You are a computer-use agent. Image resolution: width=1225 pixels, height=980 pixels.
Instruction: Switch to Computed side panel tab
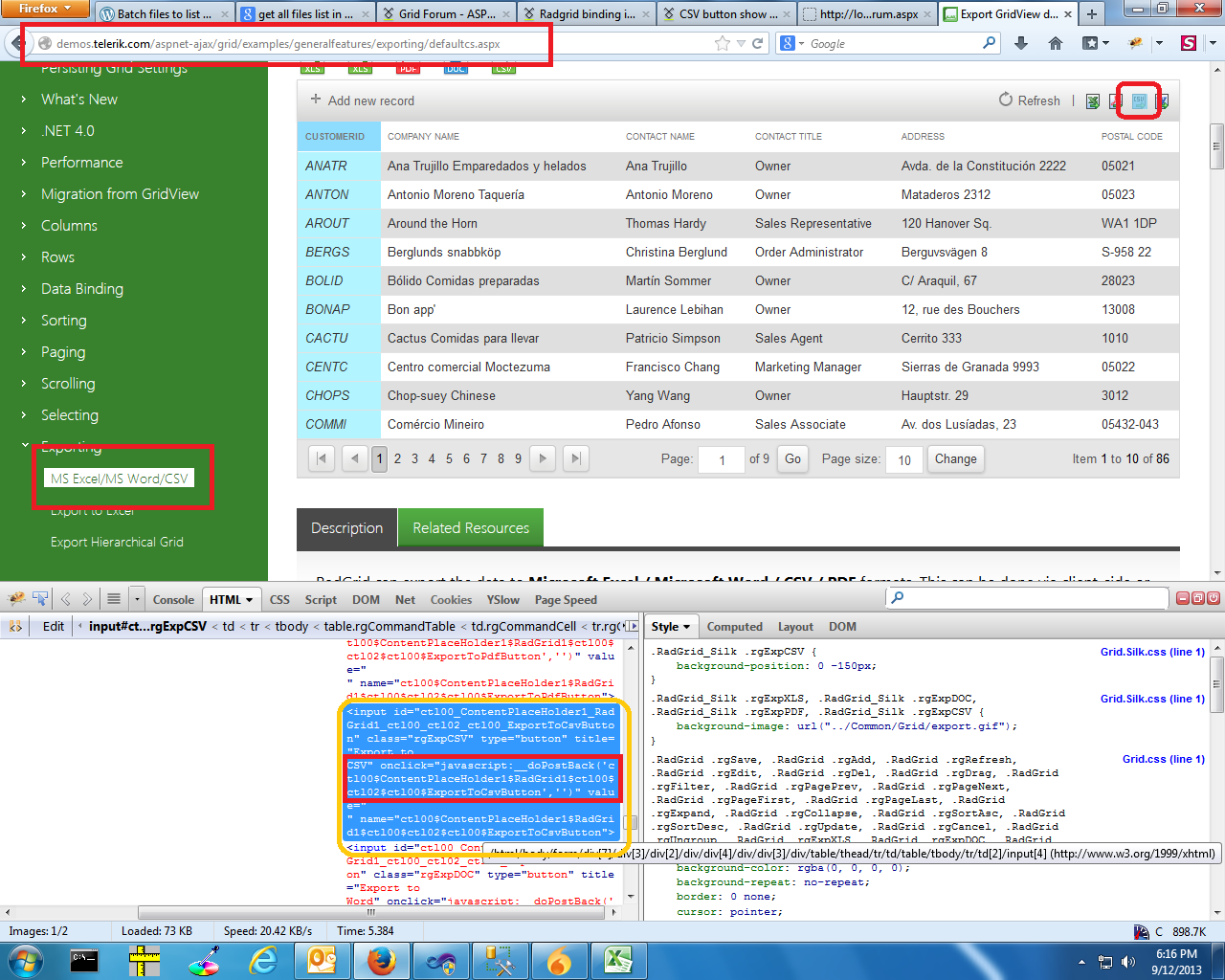(735, 627)
